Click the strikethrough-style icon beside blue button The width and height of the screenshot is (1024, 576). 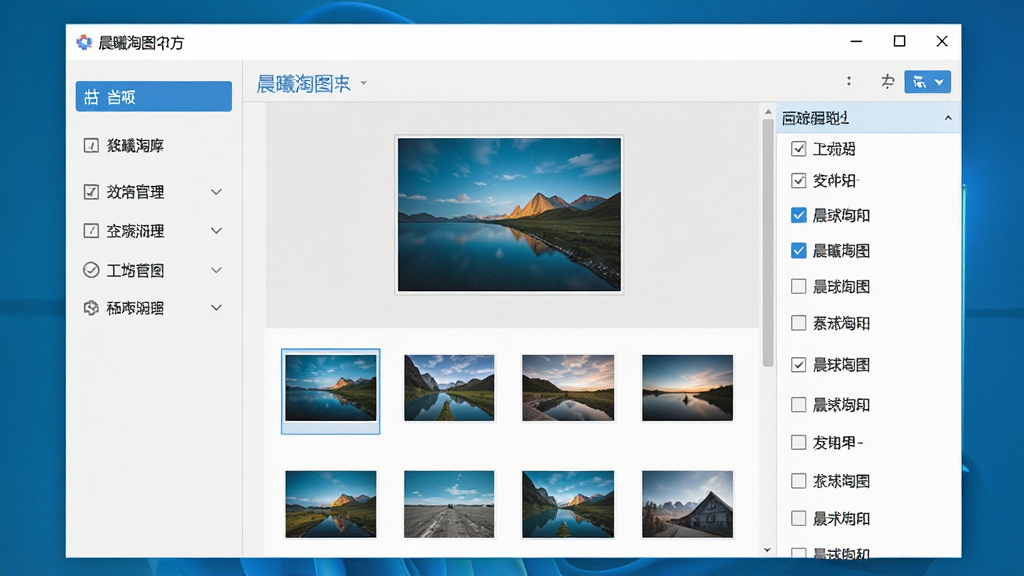click(887, 82)
